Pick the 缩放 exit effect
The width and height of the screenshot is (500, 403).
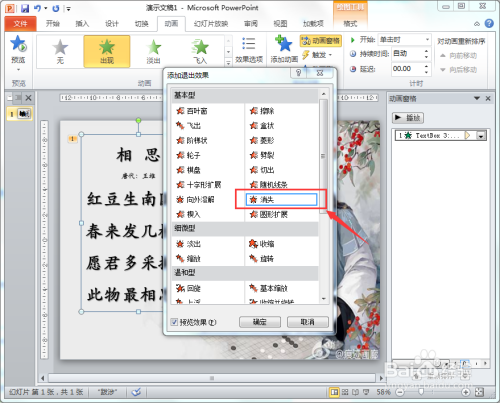189,259
